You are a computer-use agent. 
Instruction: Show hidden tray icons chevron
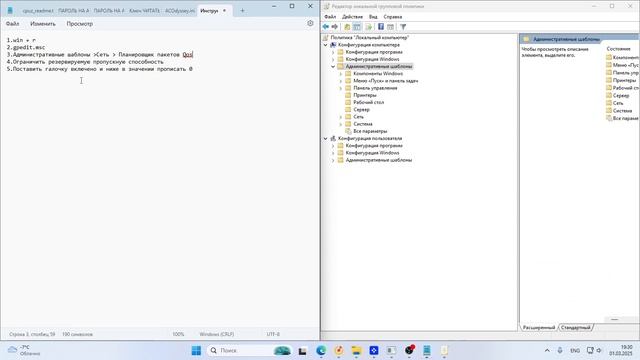coord(547,351)
